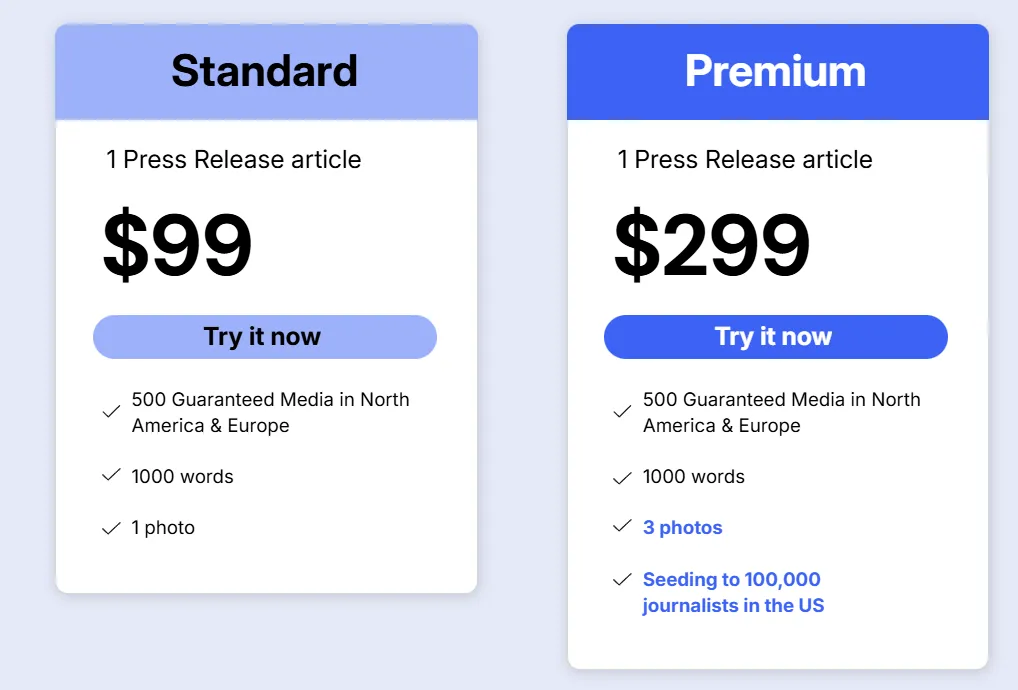
Task: Click Standard's 1000 words feature text
Action: (182, 477)
